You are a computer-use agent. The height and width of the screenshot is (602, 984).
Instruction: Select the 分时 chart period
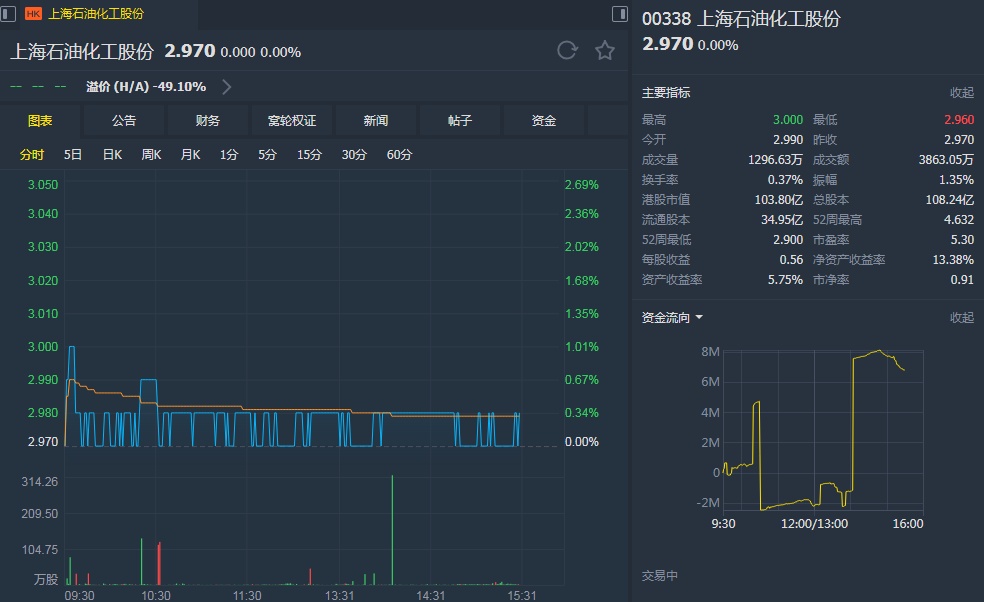[32, 154]
